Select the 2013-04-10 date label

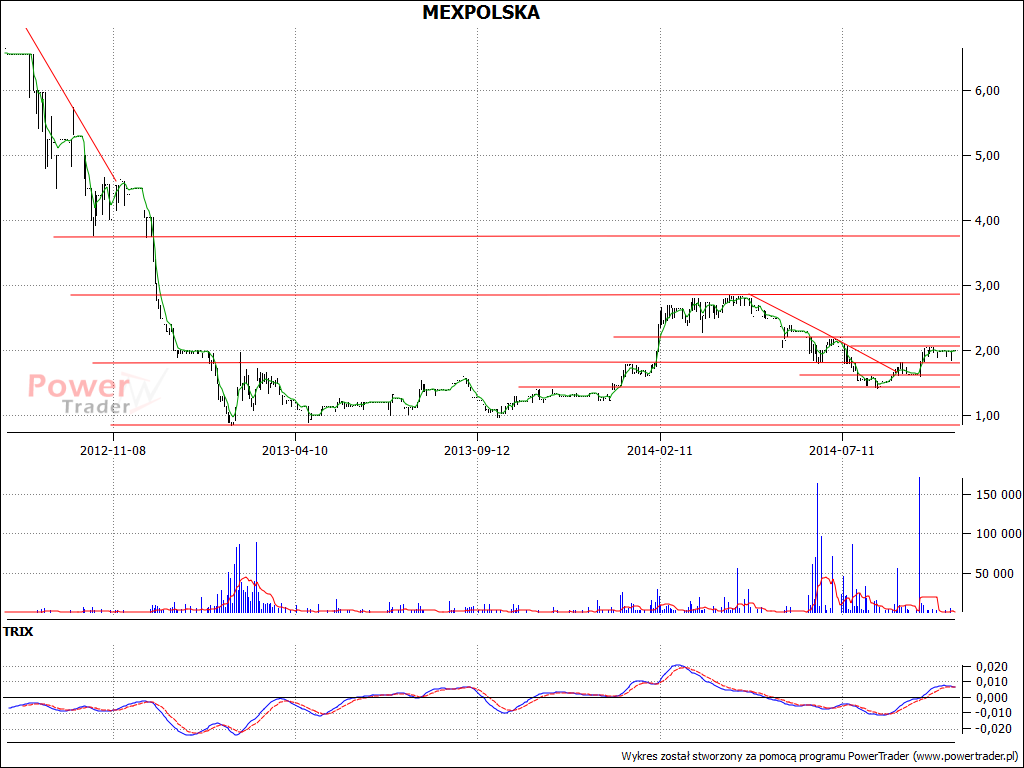tap(295, 450)
